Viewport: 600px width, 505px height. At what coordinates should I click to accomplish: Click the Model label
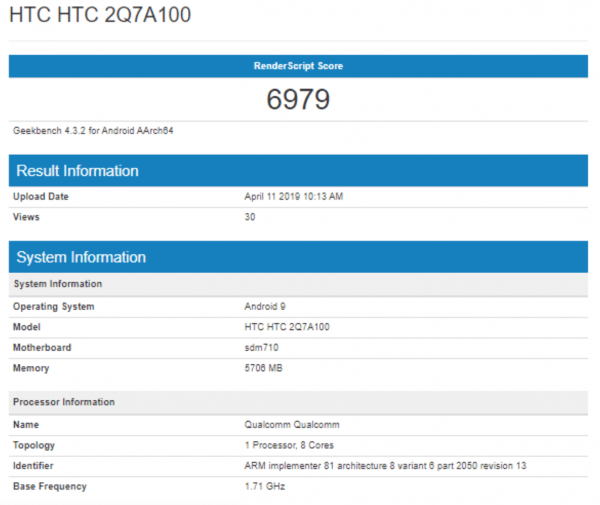point(27,327)
